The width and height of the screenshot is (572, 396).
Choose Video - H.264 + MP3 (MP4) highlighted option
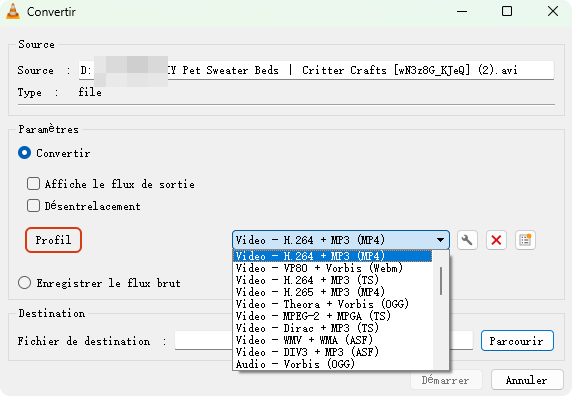pyautogui.click(x=332, y=256)
